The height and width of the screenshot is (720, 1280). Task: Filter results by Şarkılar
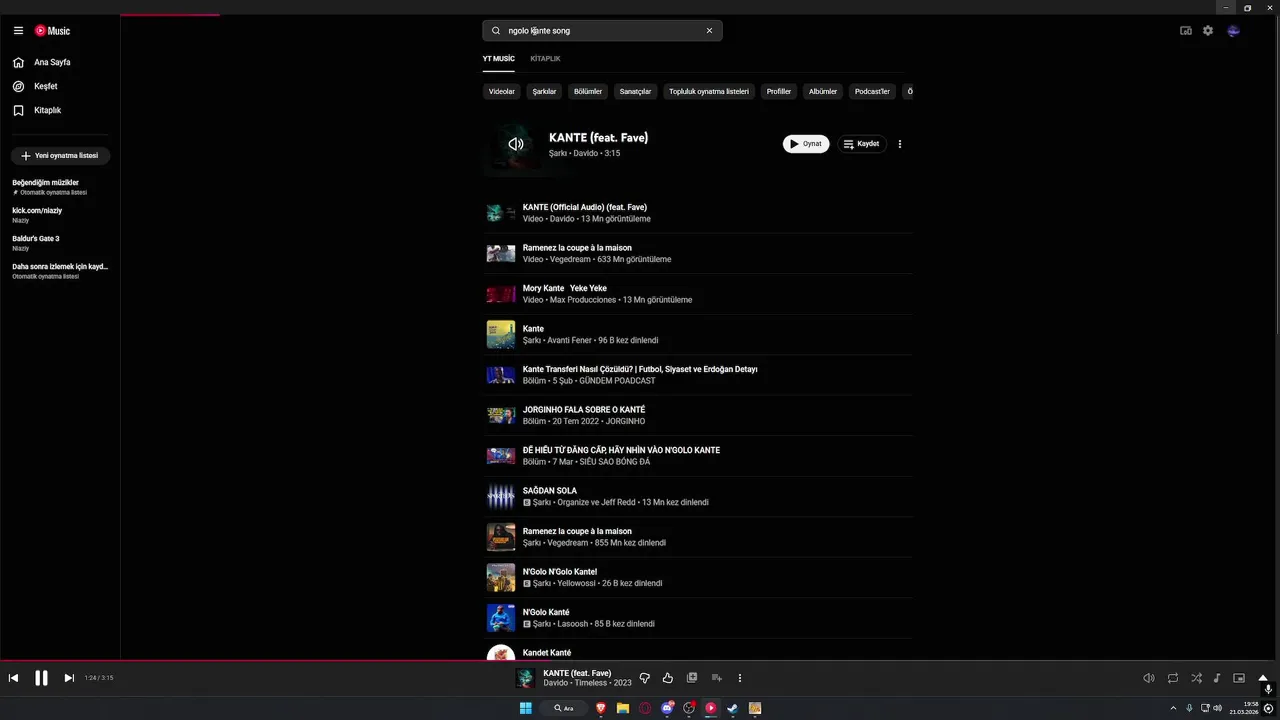click(544, 91)
